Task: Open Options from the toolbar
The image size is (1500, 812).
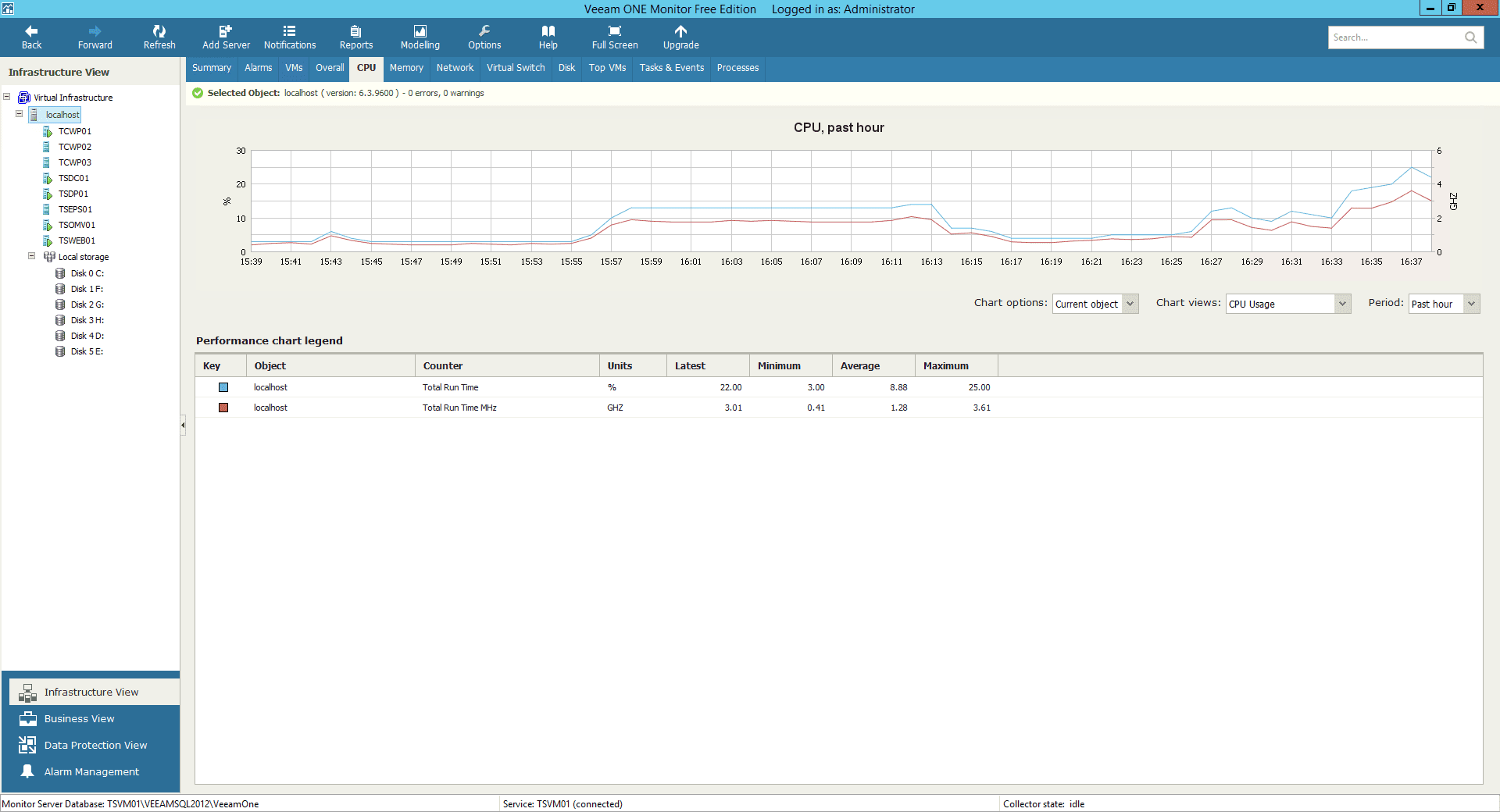Action: (484, 37)
